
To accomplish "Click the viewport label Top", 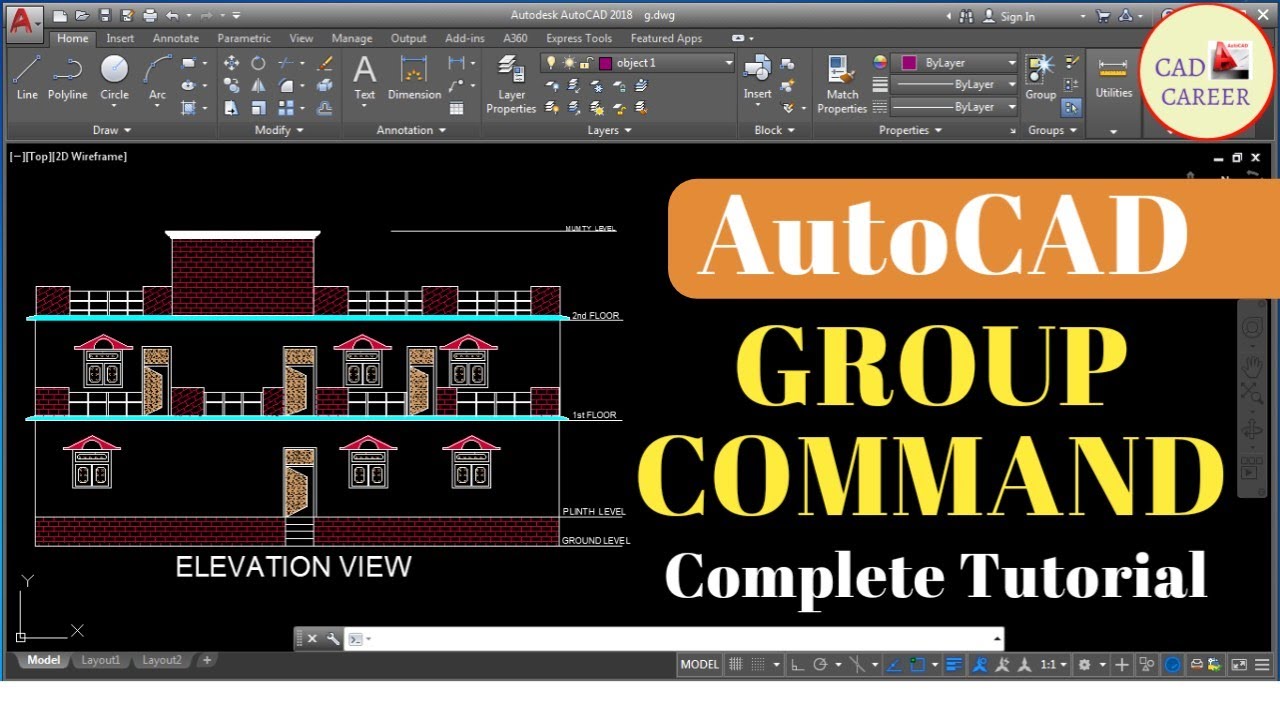I will click(40, 157).
